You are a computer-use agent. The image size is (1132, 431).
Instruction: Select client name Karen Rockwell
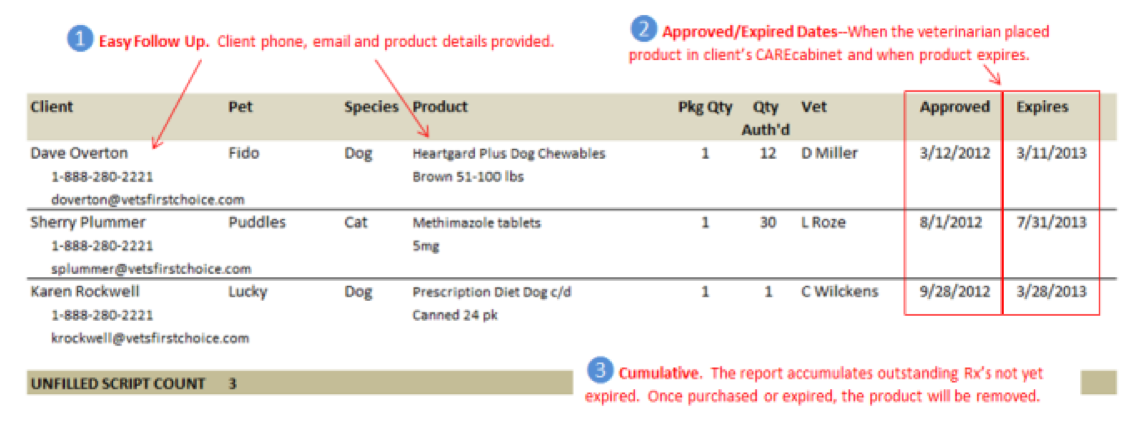[x=84, y=292]
